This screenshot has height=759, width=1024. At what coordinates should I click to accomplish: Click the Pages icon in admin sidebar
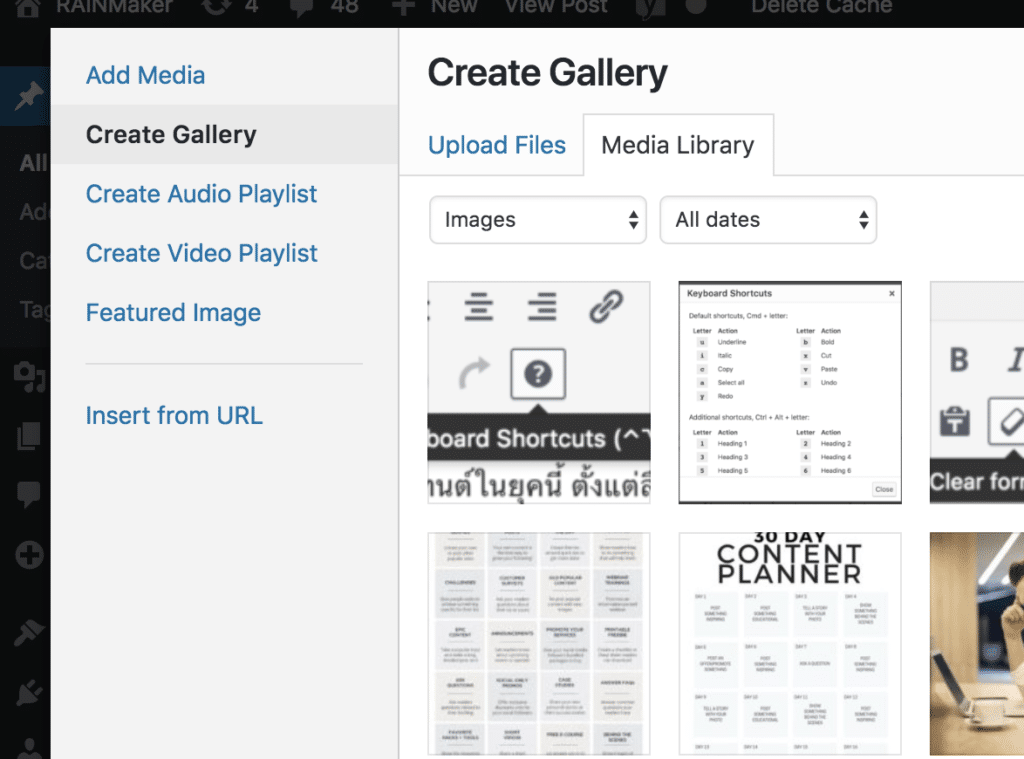pyautogui.click(x=28, y=435)
